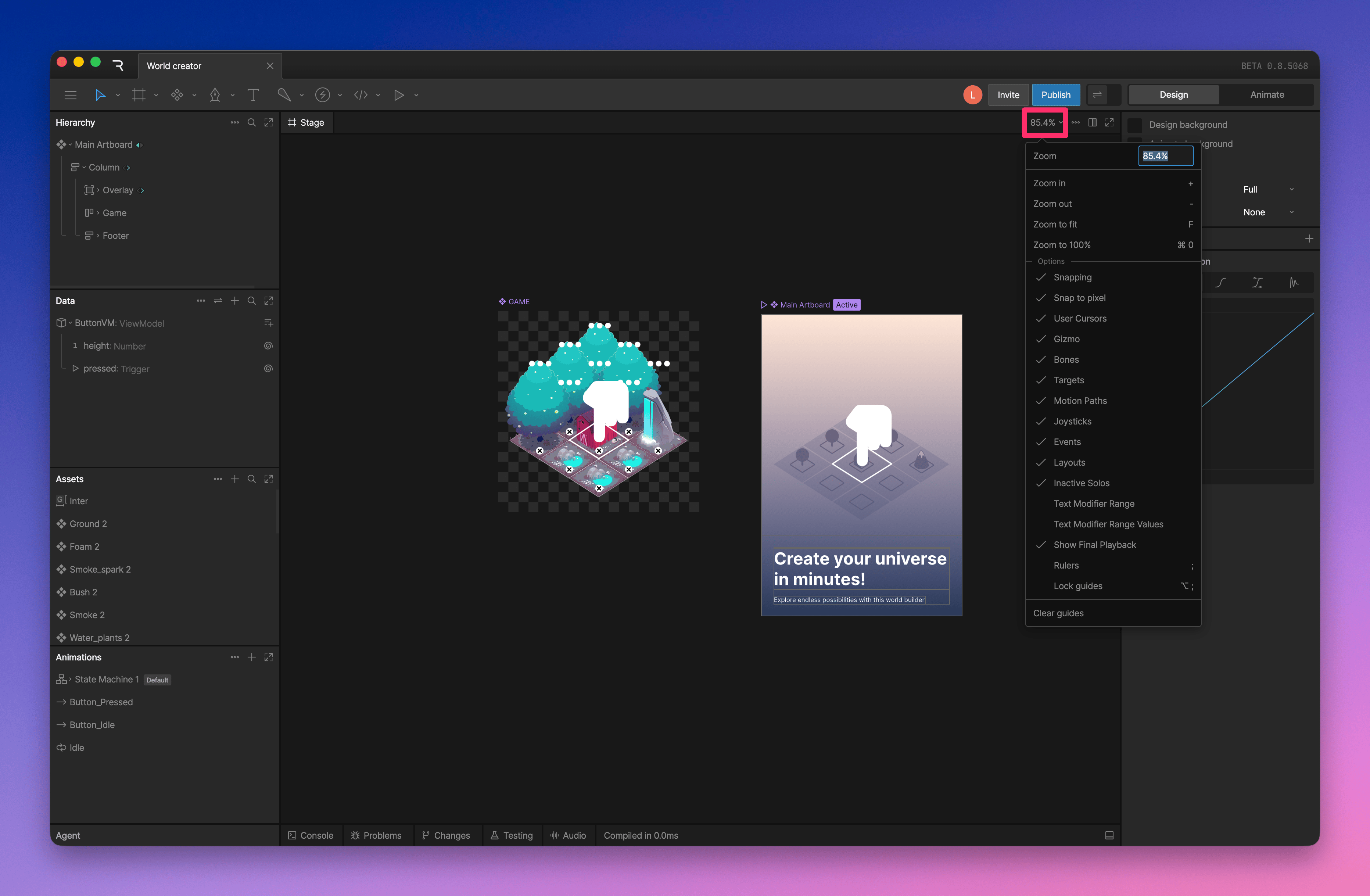Expand the Overlay tree node
Image resolution: width=1370 pixels, height=896 pixels.
(x=98, y=190)
